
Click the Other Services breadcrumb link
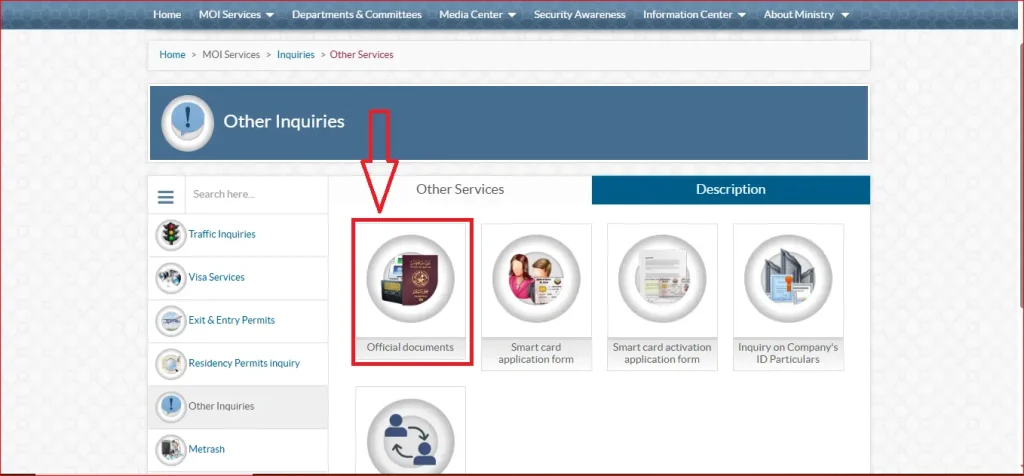click(x=362, y=55)
